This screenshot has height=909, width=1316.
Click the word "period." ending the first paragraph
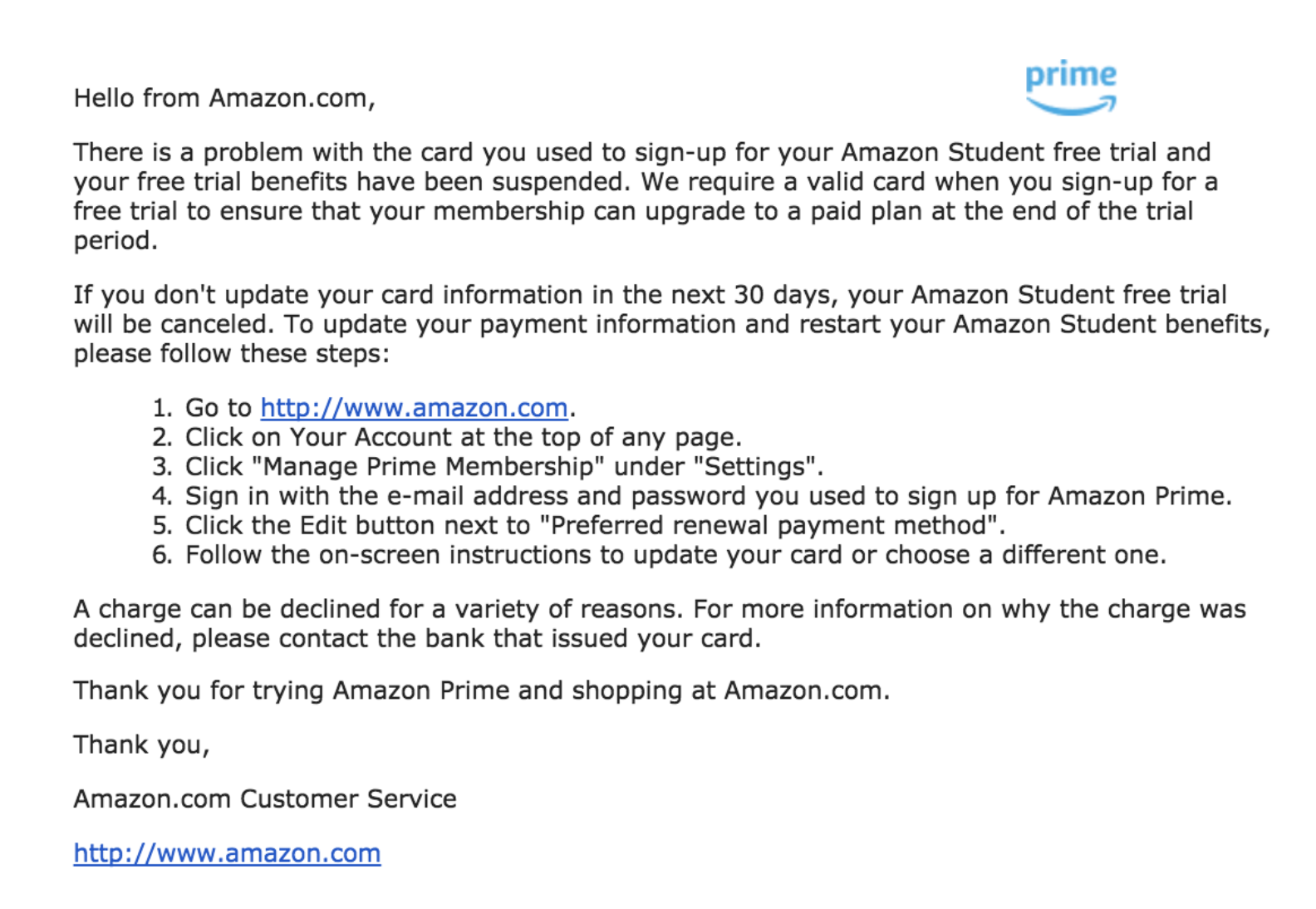[x=115, y=241]
